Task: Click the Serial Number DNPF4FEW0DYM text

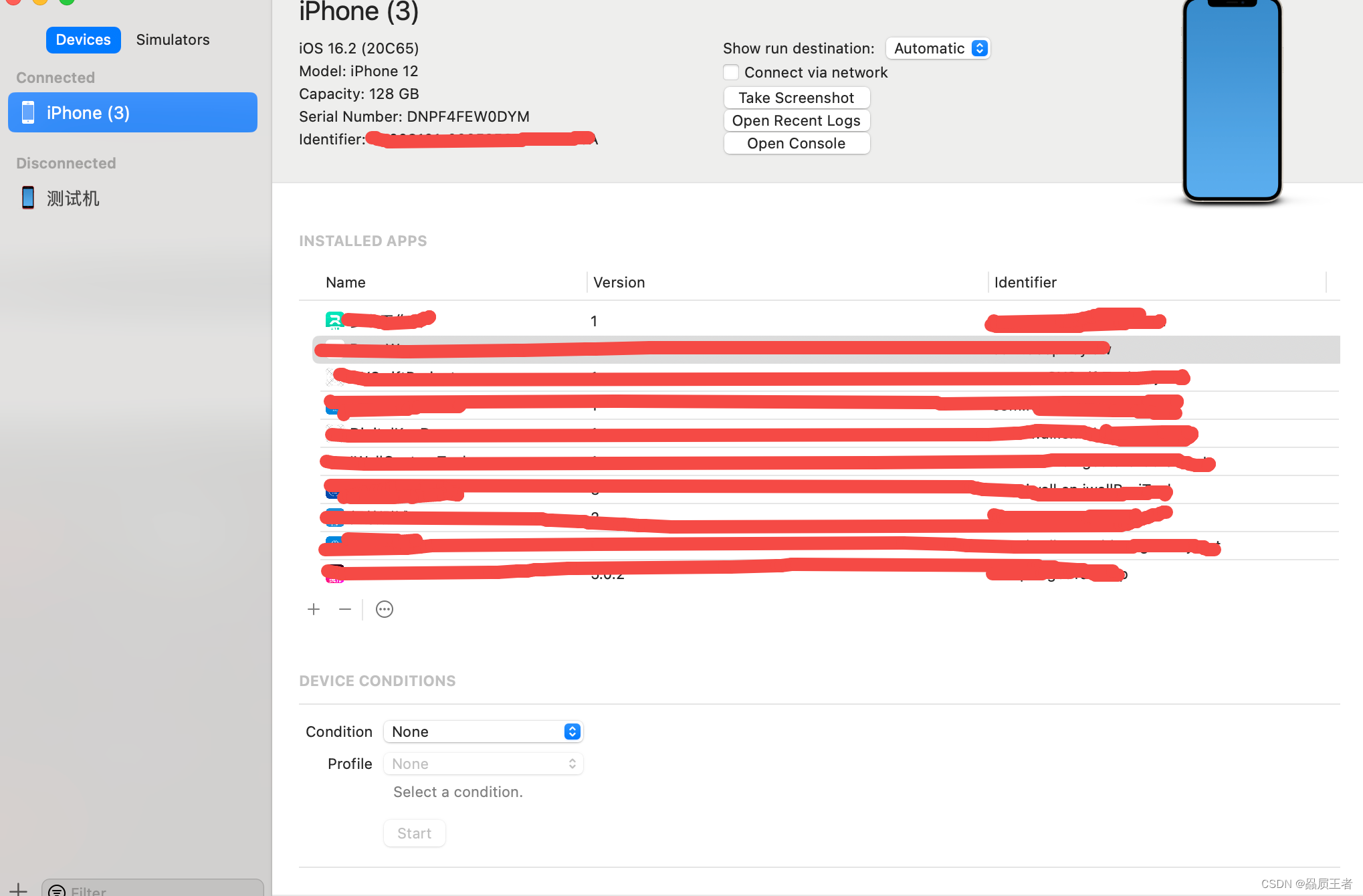Action: tap(414, 116)
